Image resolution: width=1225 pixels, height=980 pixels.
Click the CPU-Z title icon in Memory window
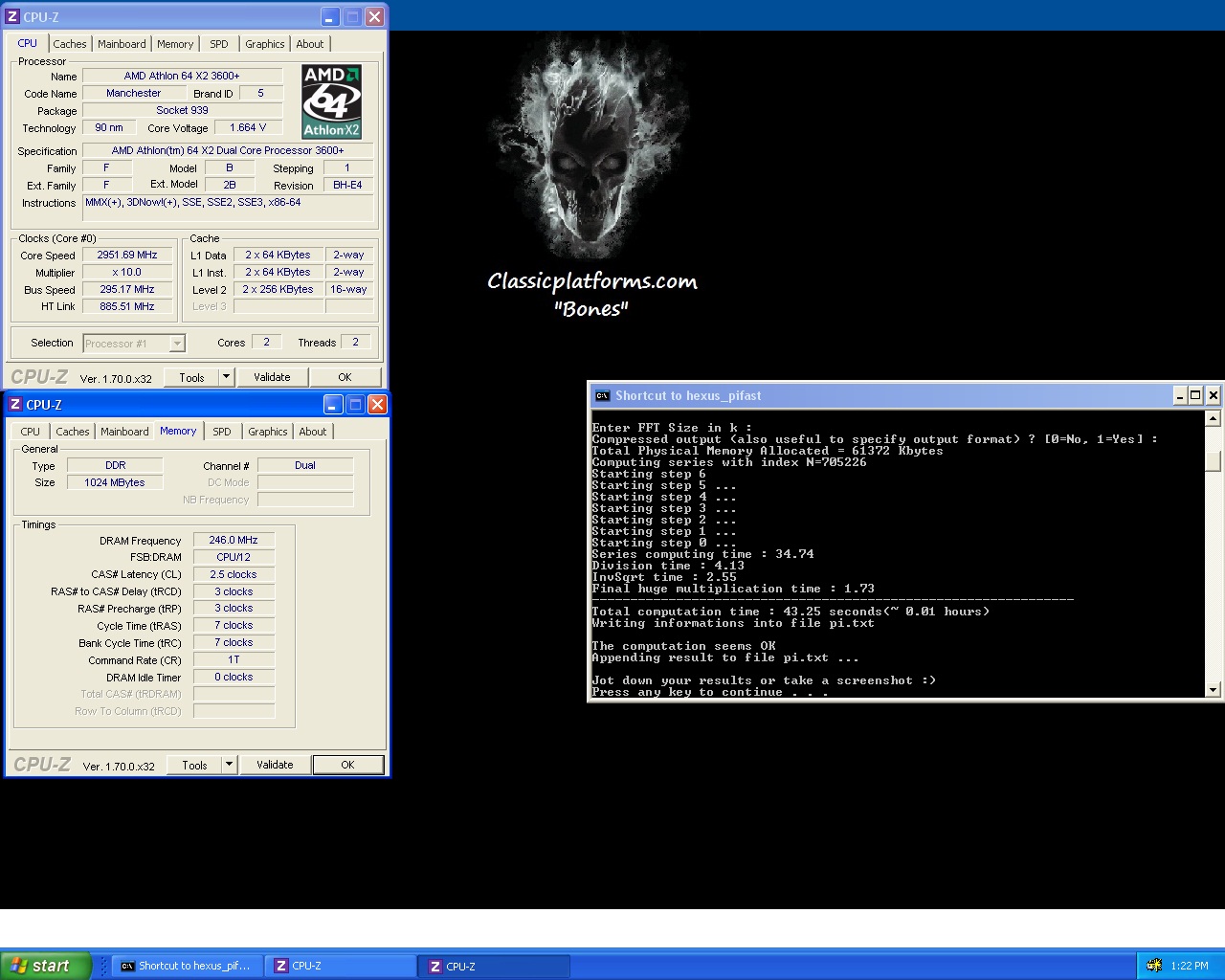(14, 405)
